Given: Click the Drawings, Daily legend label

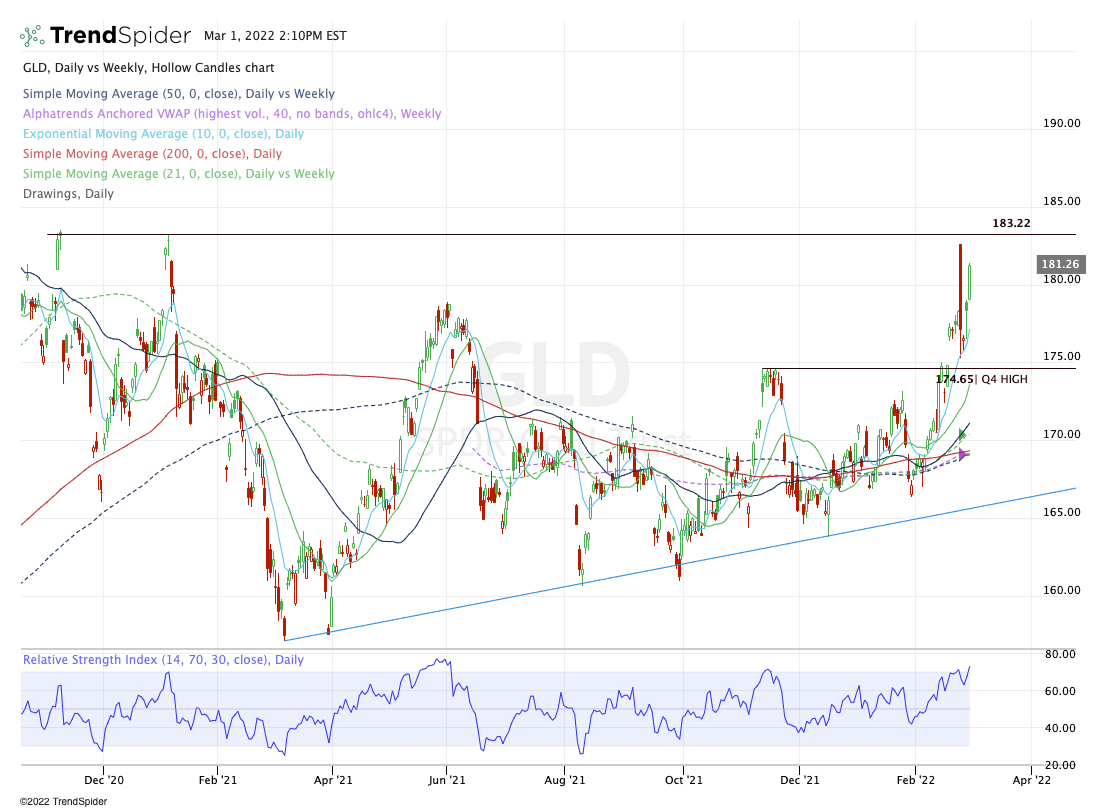Looking at the screenshot, I should pos(68,194).
